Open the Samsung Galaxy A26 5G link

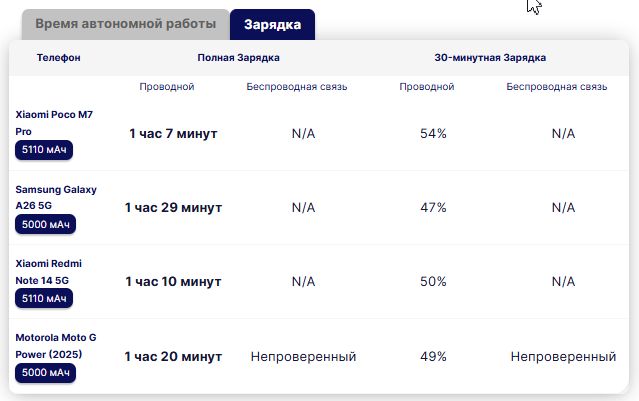(x=56, y=196)
